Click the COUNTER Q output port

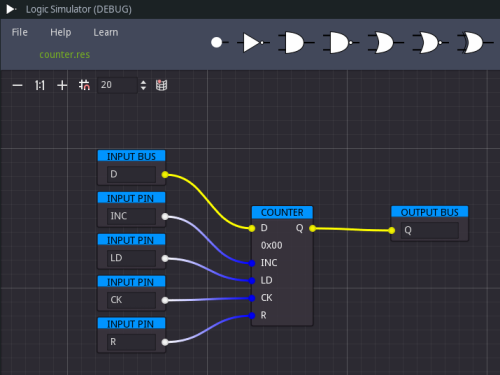(312, 228)
